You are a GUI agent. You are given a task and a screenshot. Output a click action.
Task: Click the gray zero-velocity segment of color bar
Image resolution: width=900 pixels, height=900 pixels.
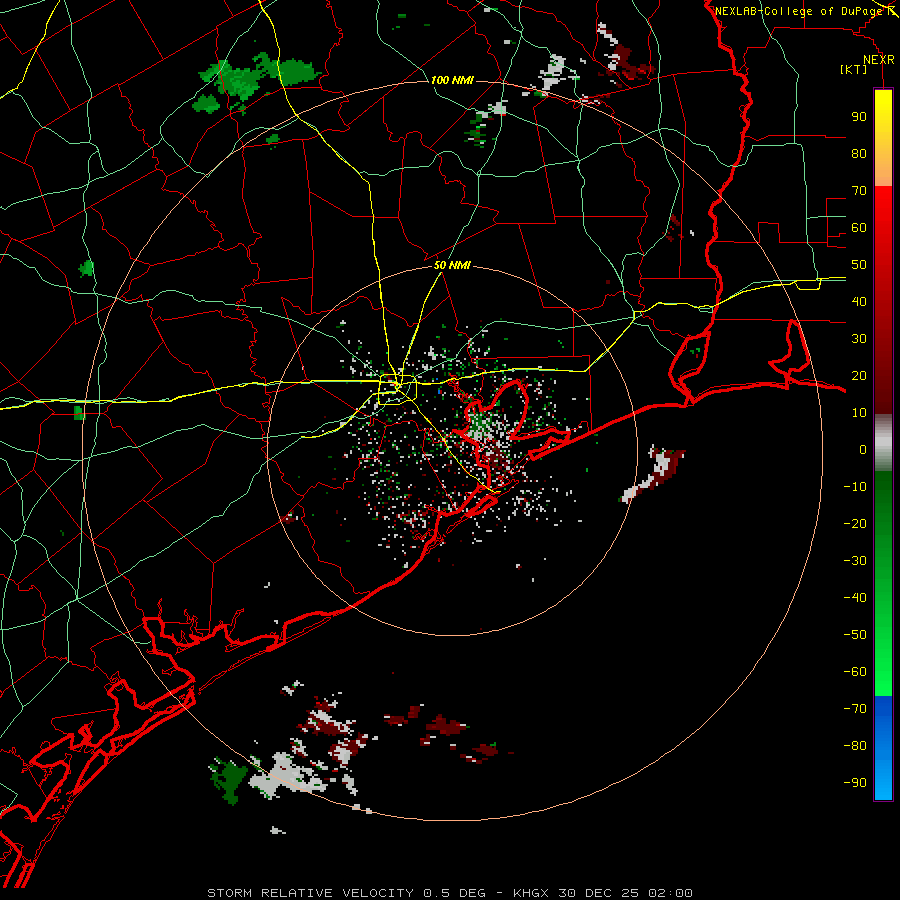point(883,443)
